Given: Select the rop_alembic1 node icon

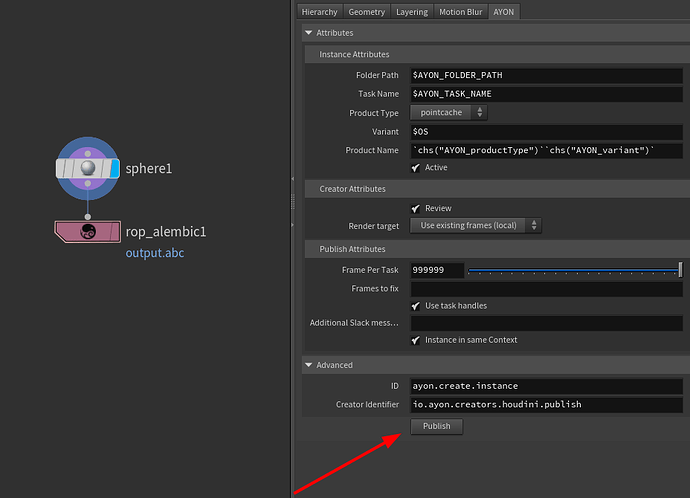Looking at the screenshot, I should (87, 232).
